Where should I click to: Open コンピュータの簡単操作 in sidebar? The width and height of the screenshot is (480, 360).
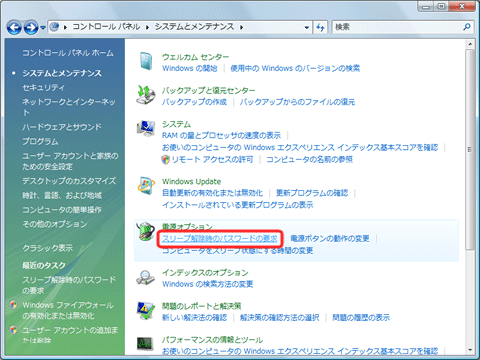pyautogui.click(x=62, y=210)
